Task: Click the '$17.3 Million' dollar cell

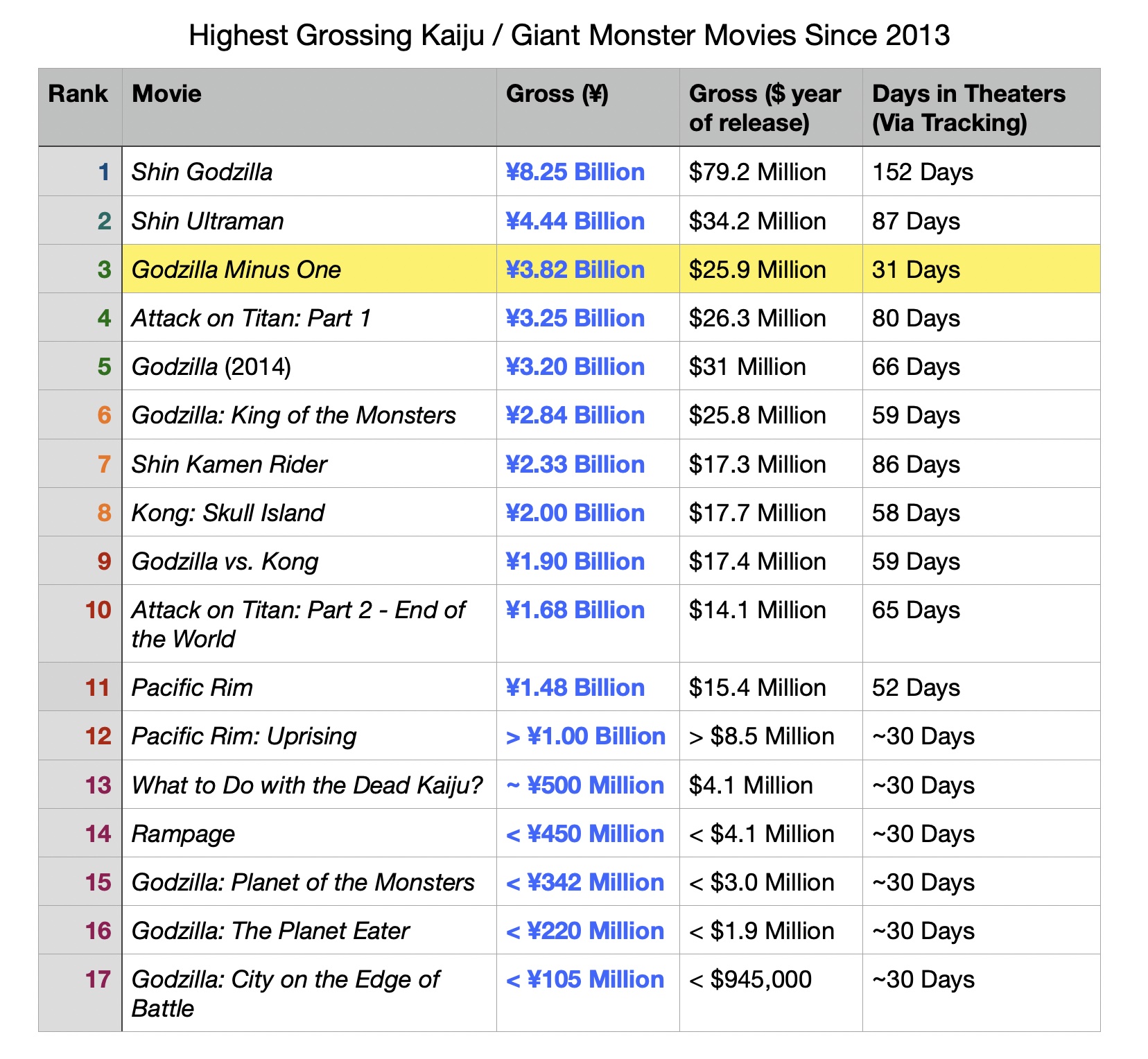Action: click(771, 464)
